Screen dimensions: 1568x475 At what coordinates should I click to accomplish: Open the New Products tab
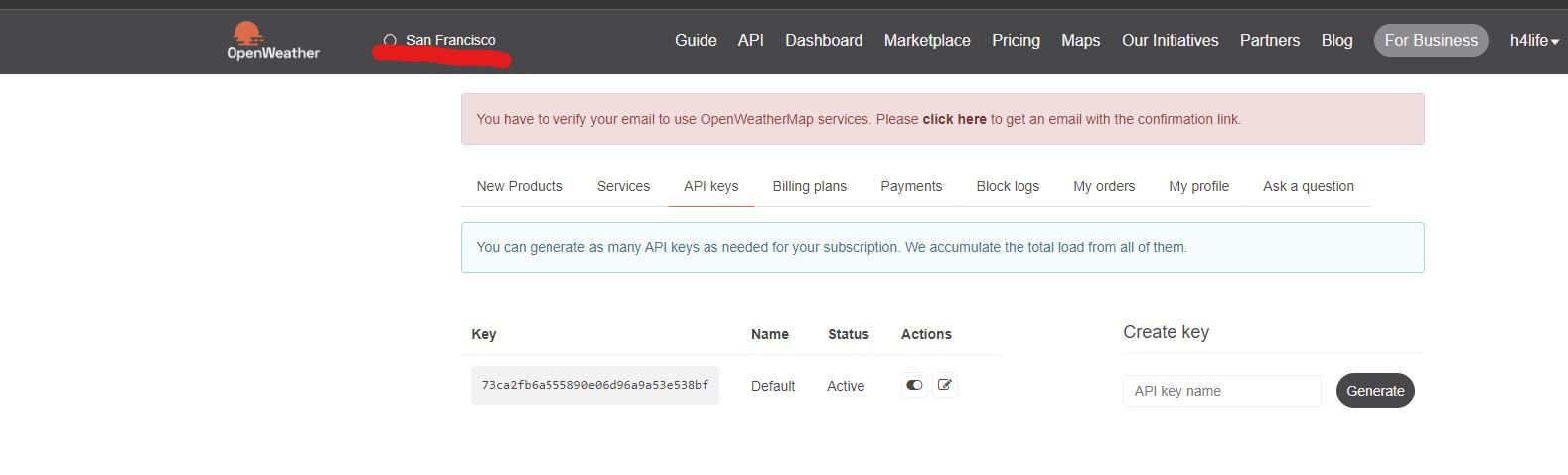519,186
